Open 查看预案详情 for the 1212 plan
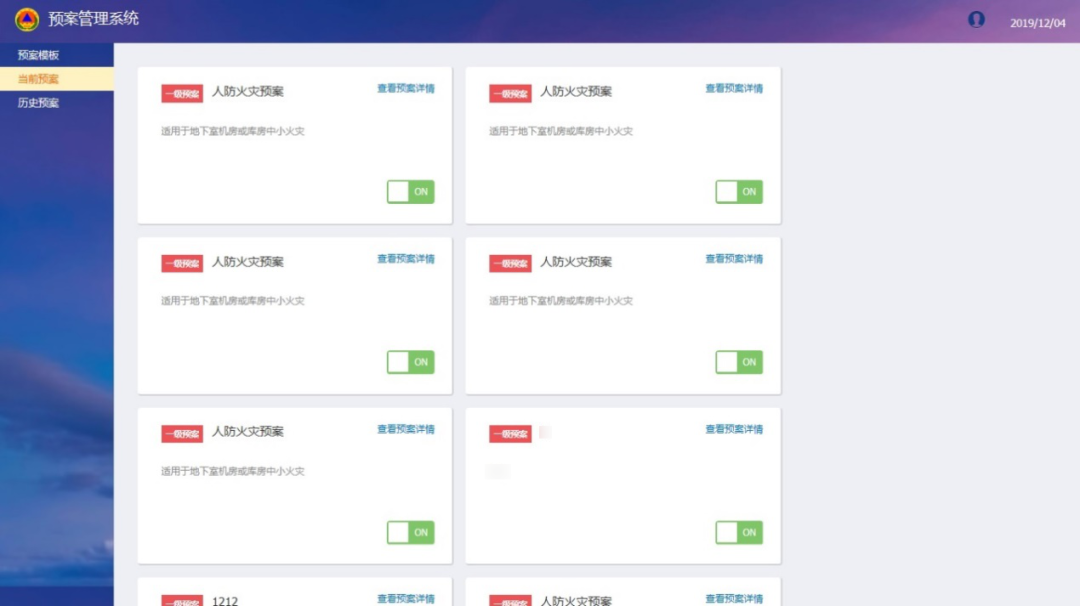The width and height of the screenshot is (1080, 606). (x=405, y=599)
